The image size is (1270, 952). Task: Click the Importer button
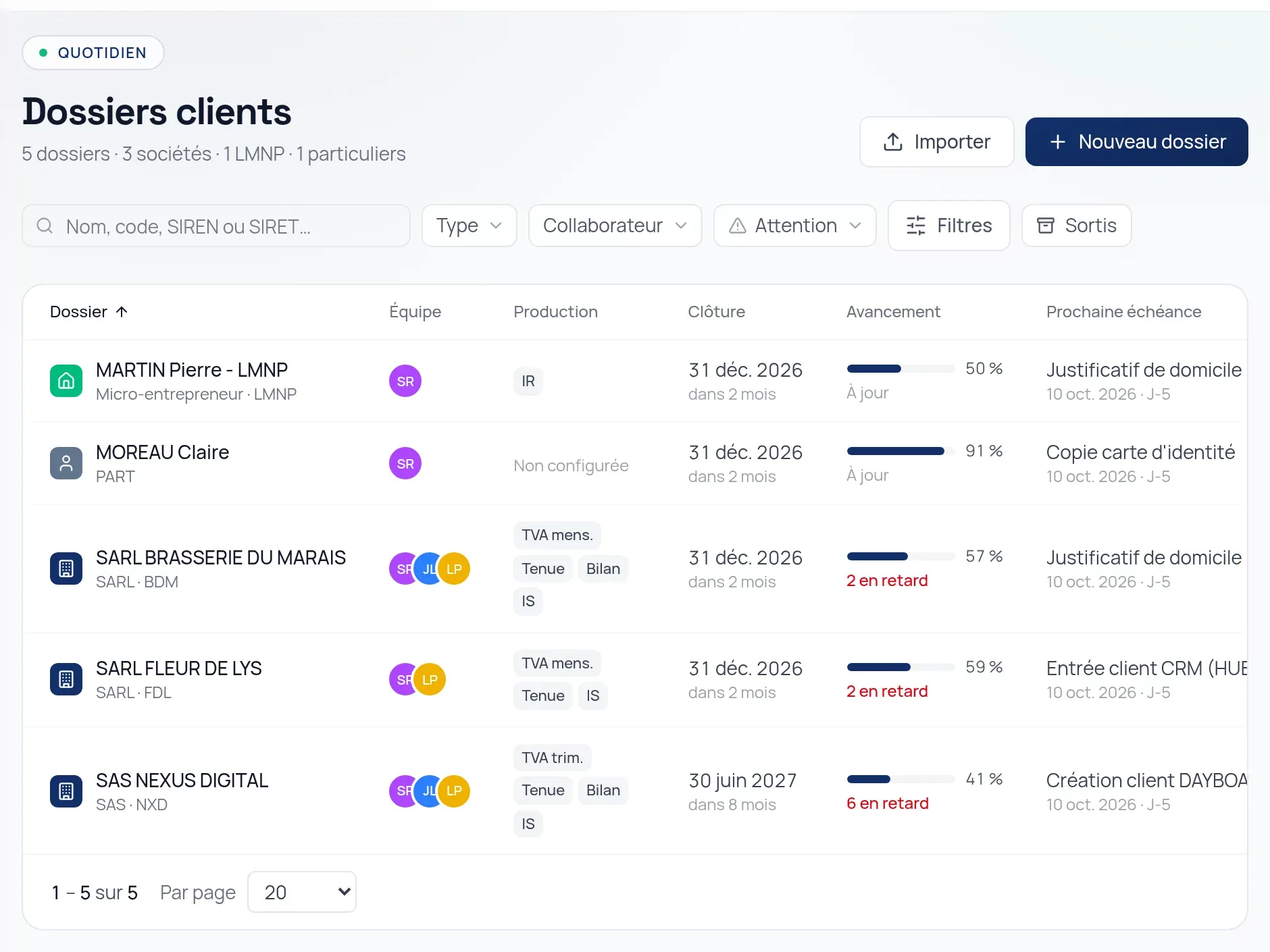[937, 142]
